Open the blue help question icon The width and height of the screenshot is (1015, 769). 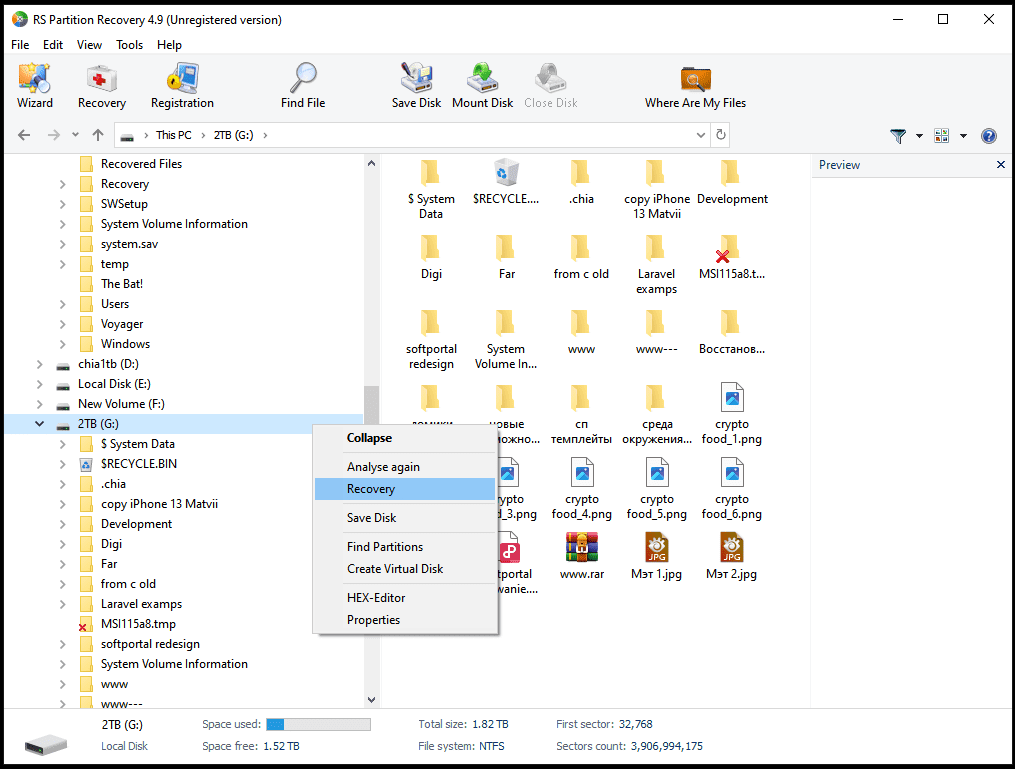[988, 136]
